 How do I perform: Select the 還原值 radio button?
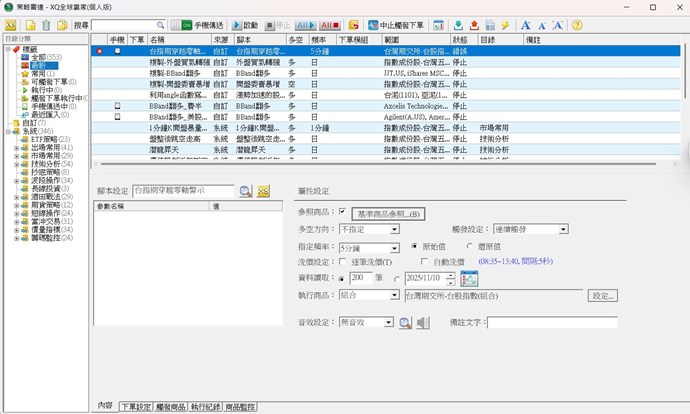[468, 245]
